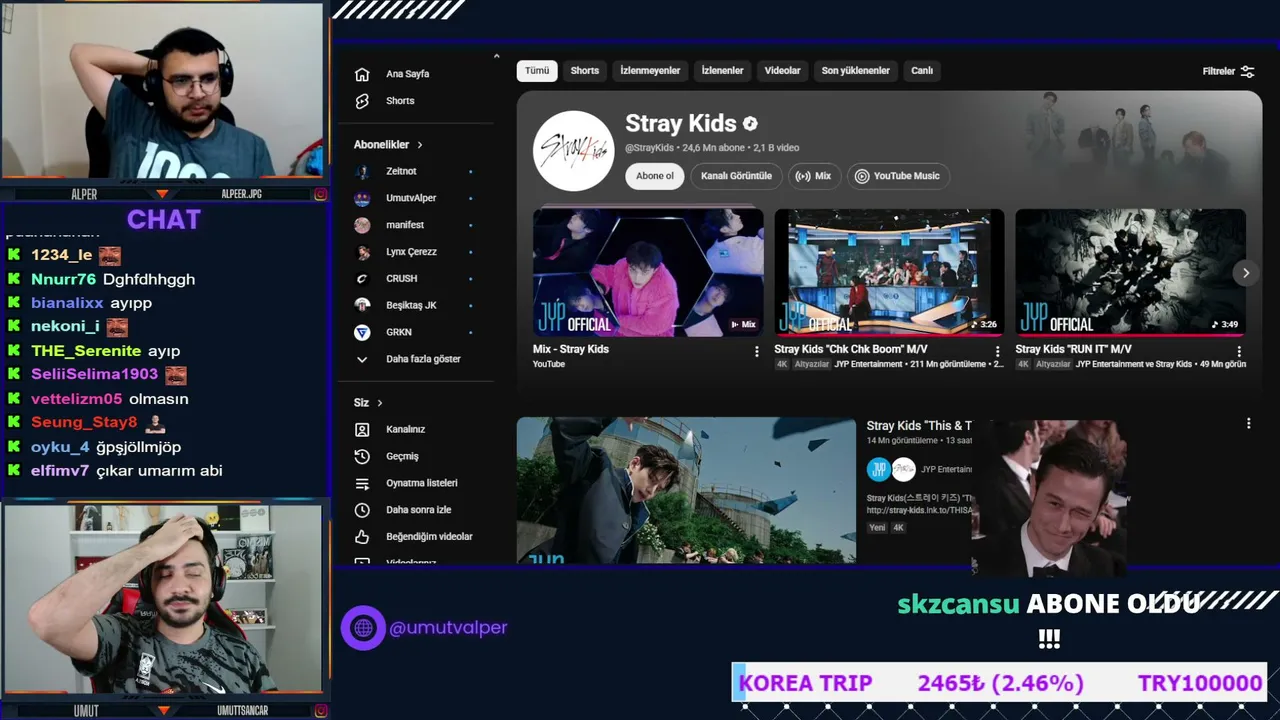Click the Filtreler sliders icon
Image resolution: width=1280 pixels, height=720 pixels.
click(1247, 72)
